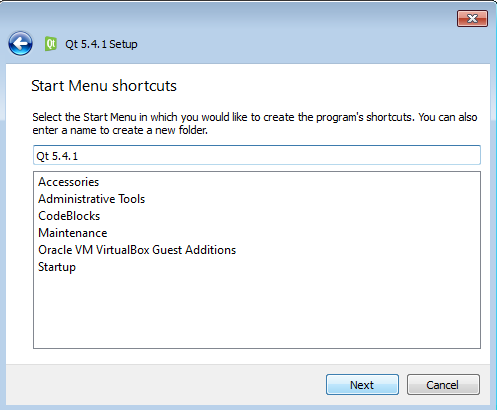Go back using the blue arrow button
The width and height of the screenshot is (497, 410).
(x=20, y=44)
